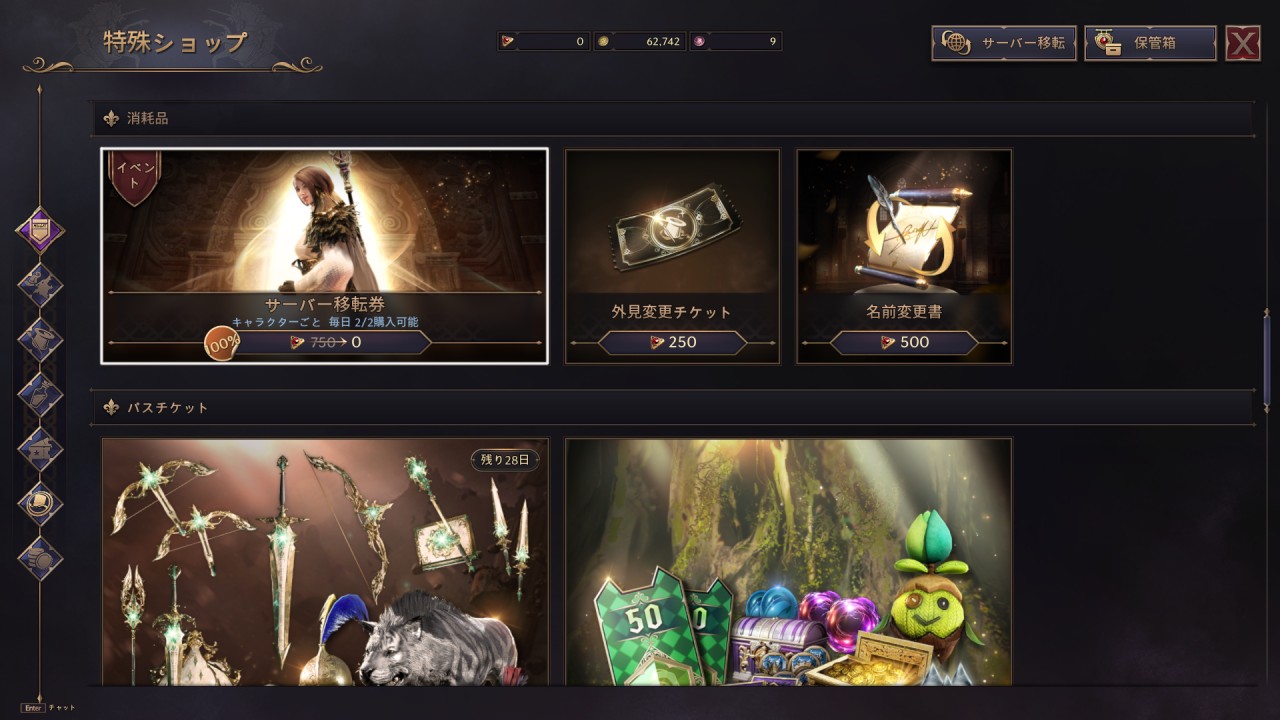Open the green 50 ticket pass bundle
The image size is (1280, 720).
pos(788,561)
